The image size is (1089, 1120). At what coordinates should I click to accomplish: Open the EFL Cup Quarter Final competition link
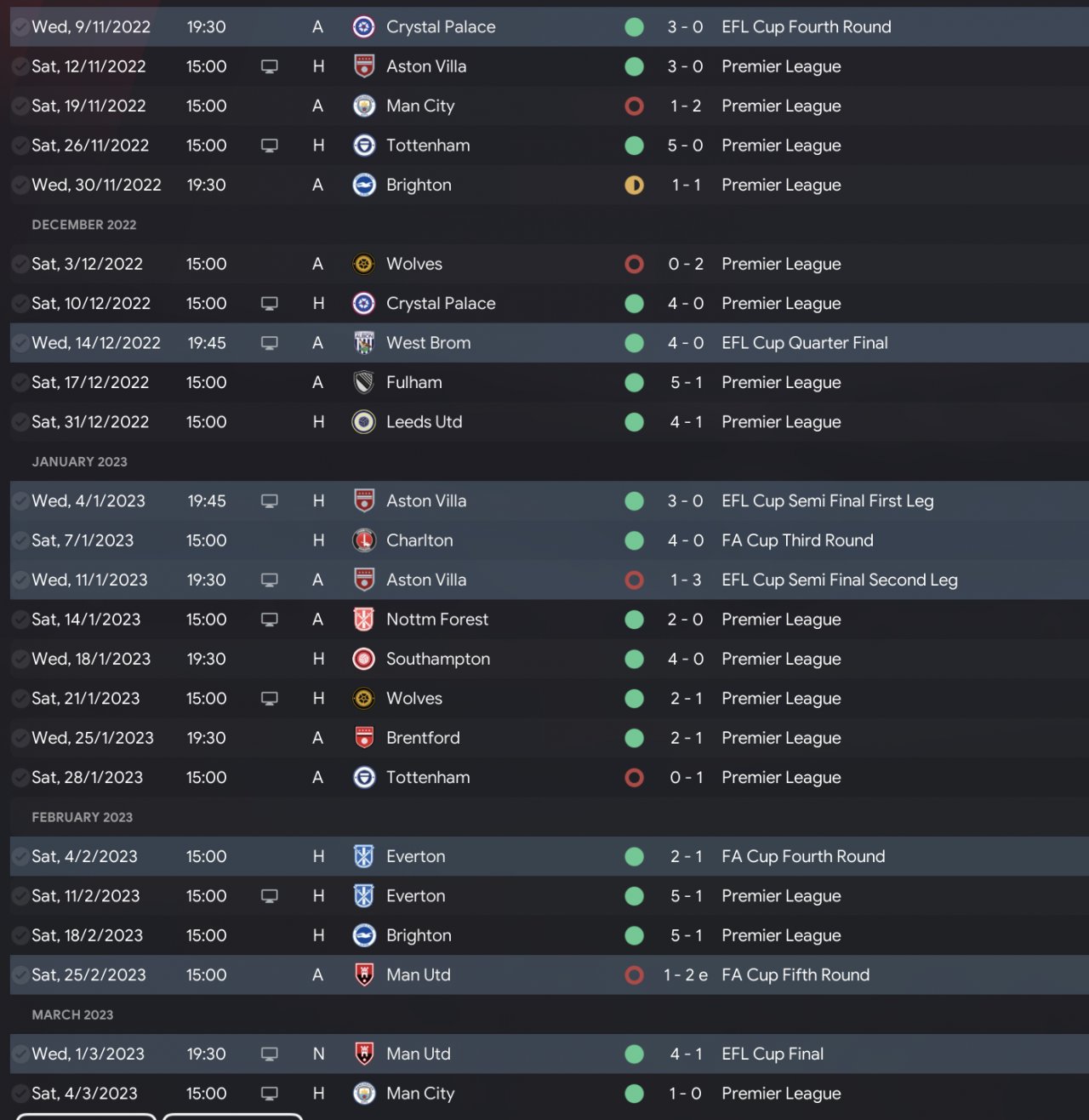(x=804, y=343)
